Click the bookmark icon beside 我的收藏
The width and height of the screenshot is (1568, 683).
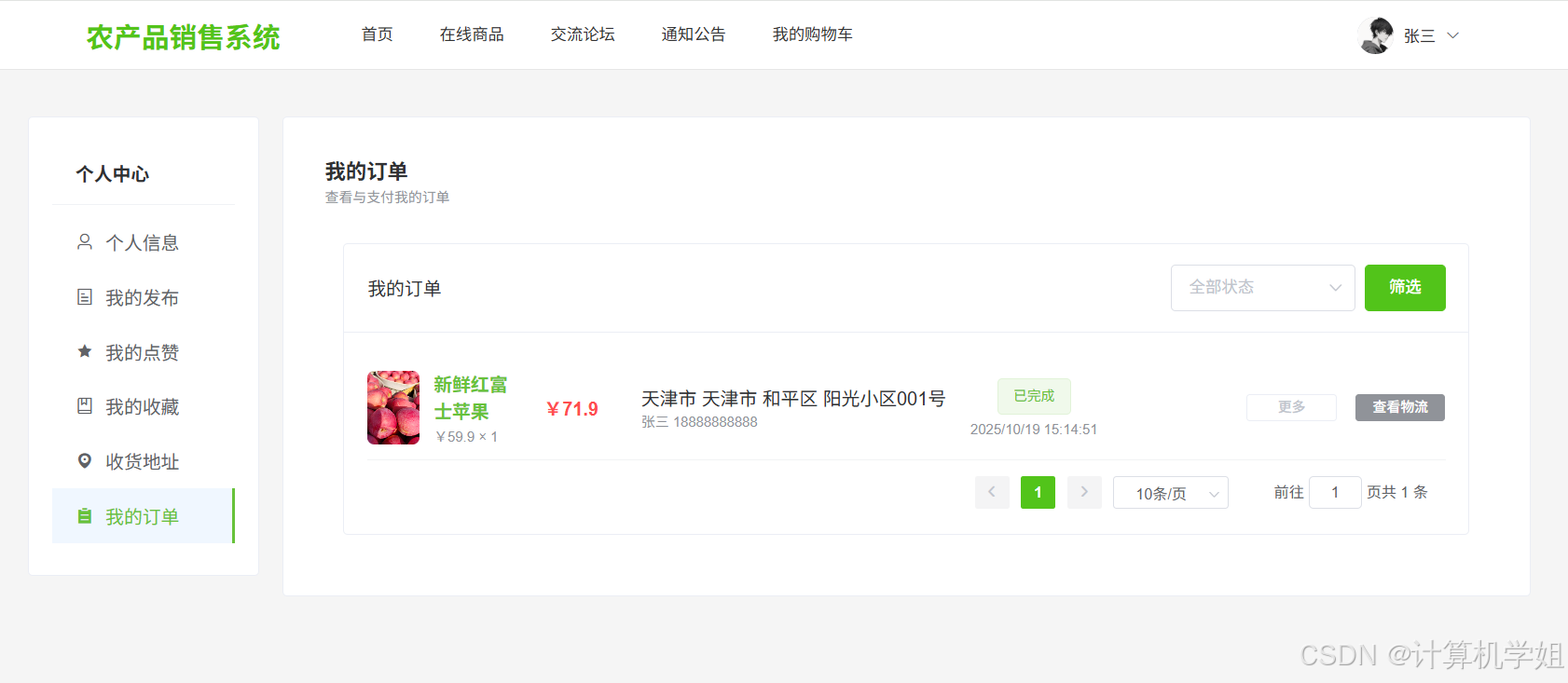coord(85,405)
